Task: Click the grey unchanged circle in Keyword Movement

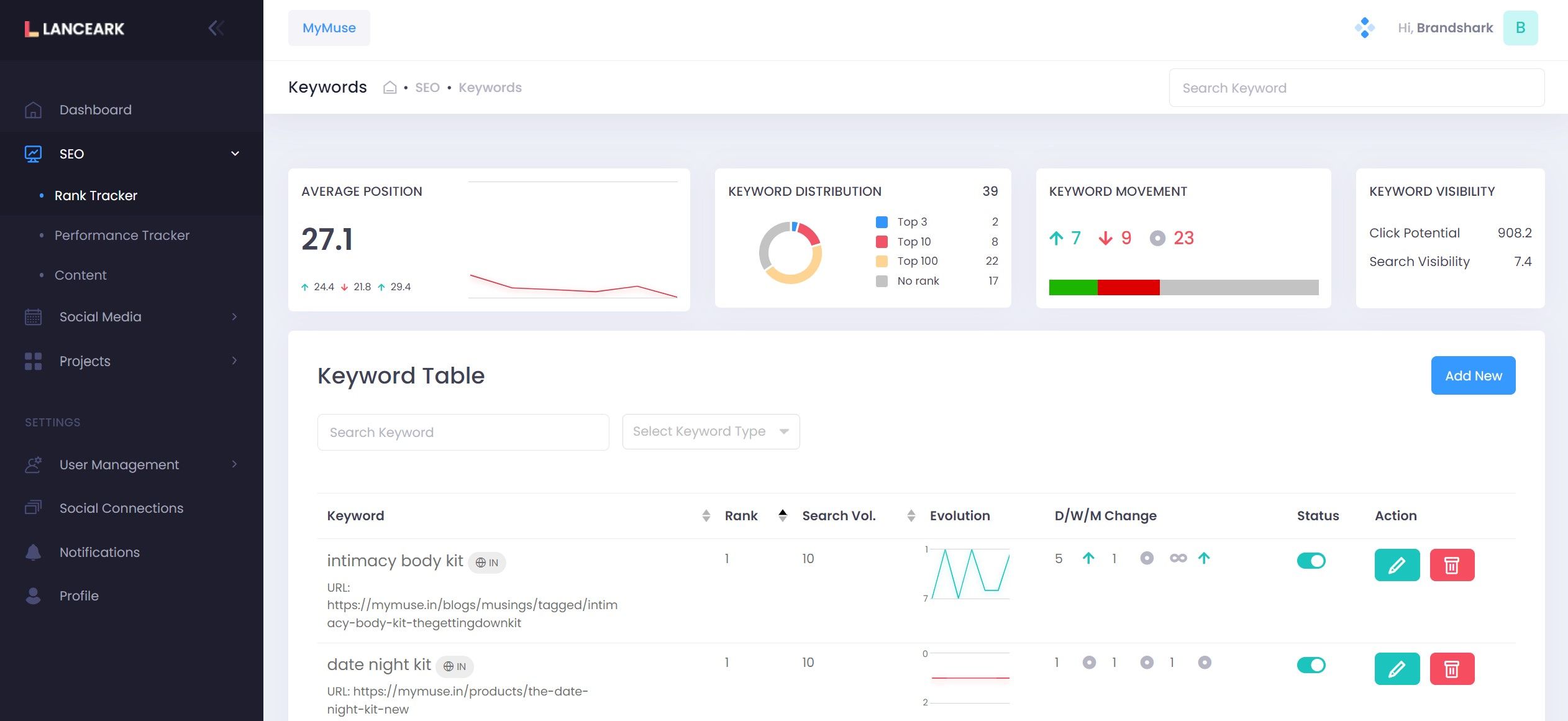Action: point(1157,238)
